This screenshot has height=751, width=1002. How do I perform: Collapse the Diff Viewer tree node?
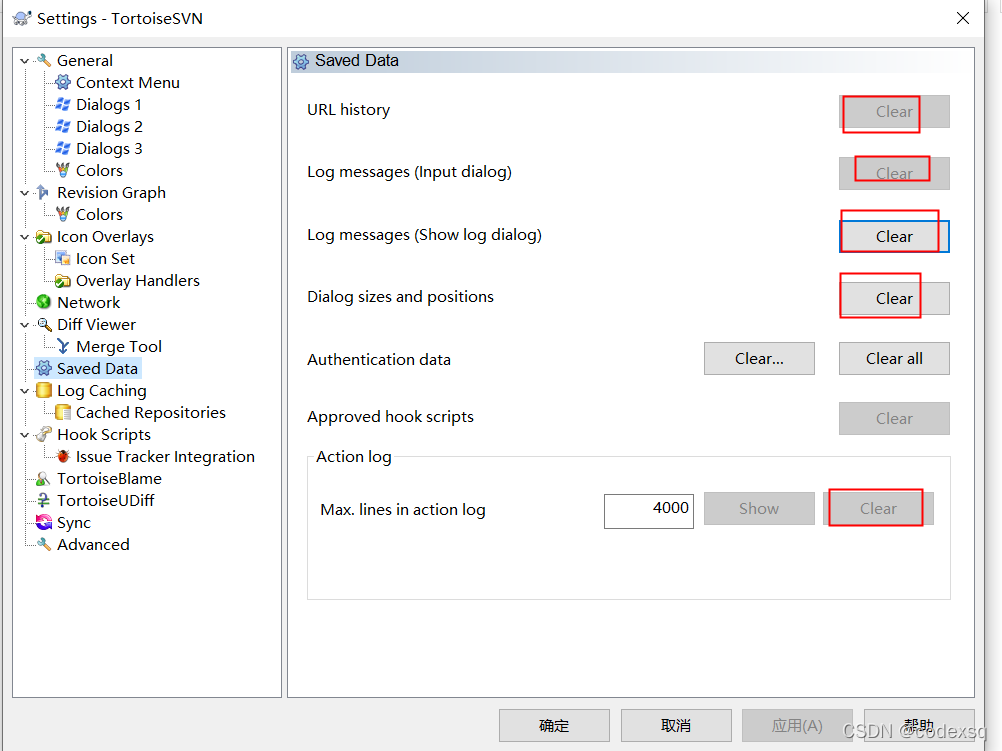pyautogui.click(x=24, y=325)
